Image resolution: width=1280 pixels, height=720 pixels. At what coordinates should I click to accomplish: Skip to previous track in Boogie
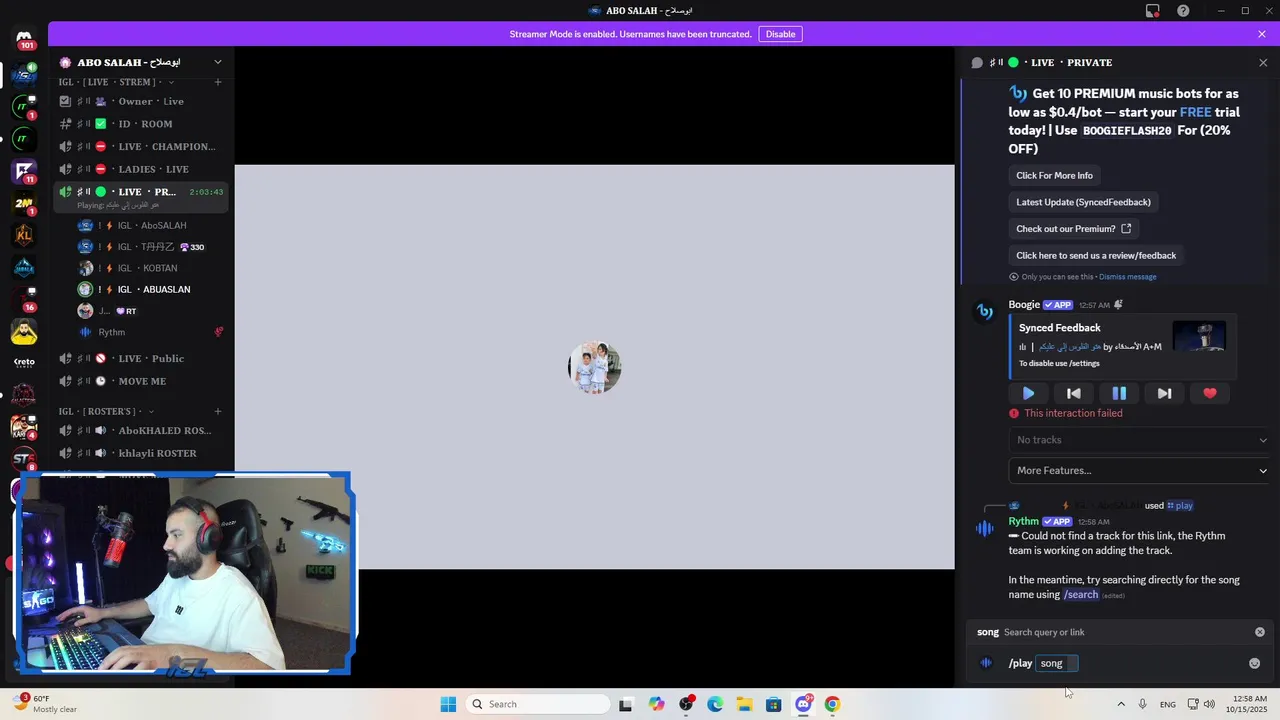pyautogui.click(x=1074, y=393)
